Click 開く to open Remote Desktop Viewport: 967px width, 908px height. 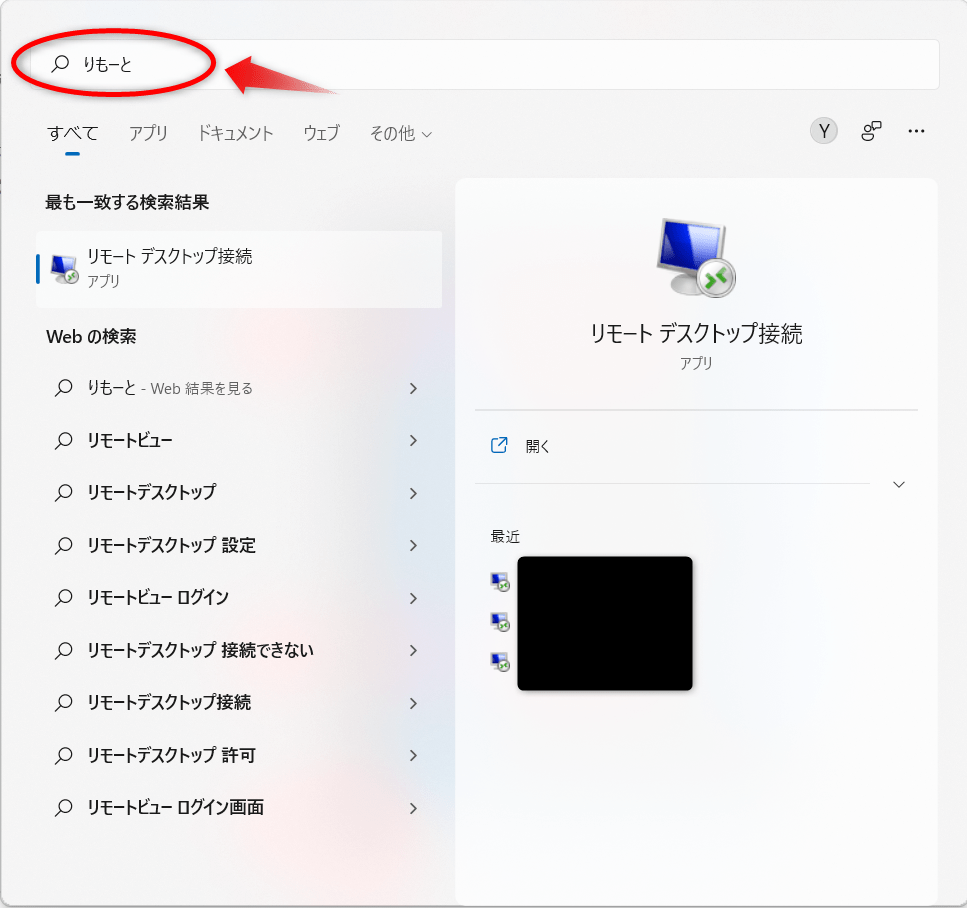537,446
